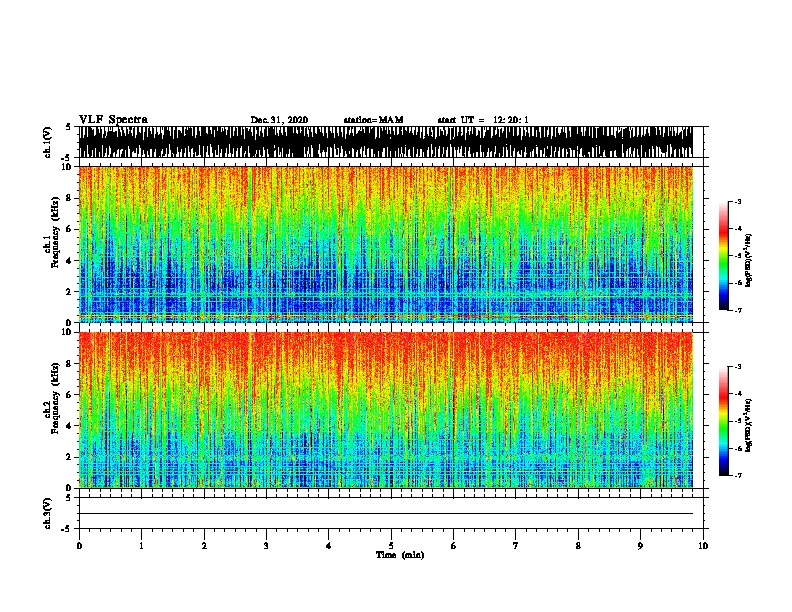792x612 pixels.
Task: Select the "Dec. 31, 2020" date label
Action: [279, 120]
